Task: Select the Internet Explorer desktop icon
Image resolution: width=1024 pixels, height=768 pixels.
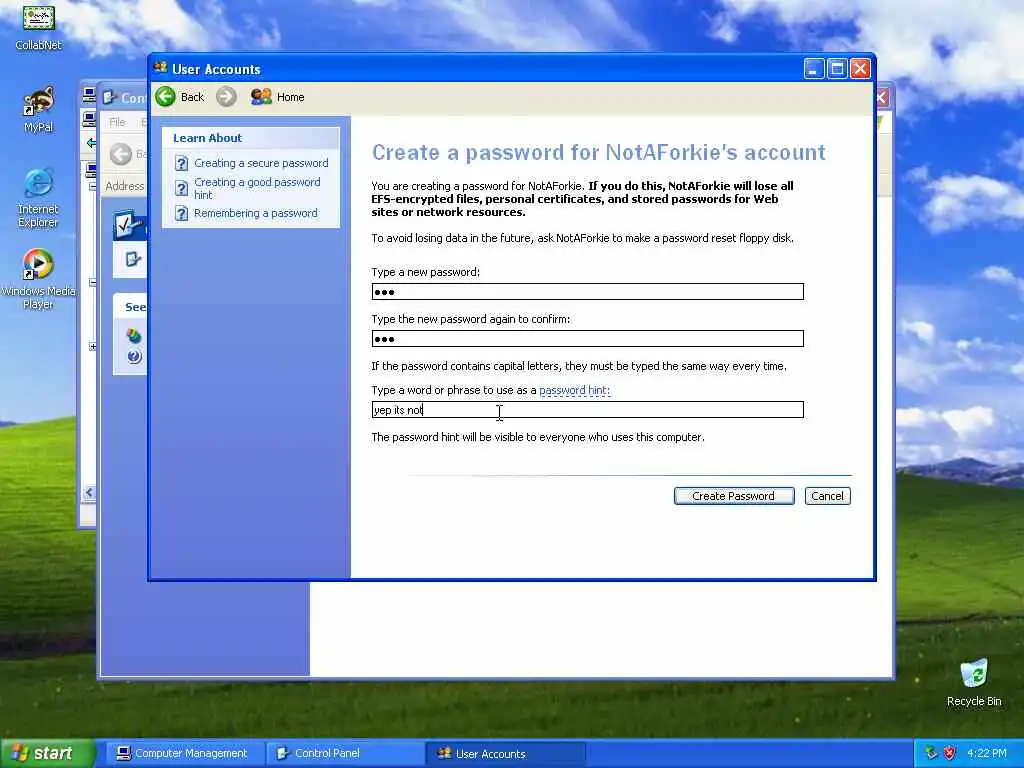Action: tap(39, 198)
